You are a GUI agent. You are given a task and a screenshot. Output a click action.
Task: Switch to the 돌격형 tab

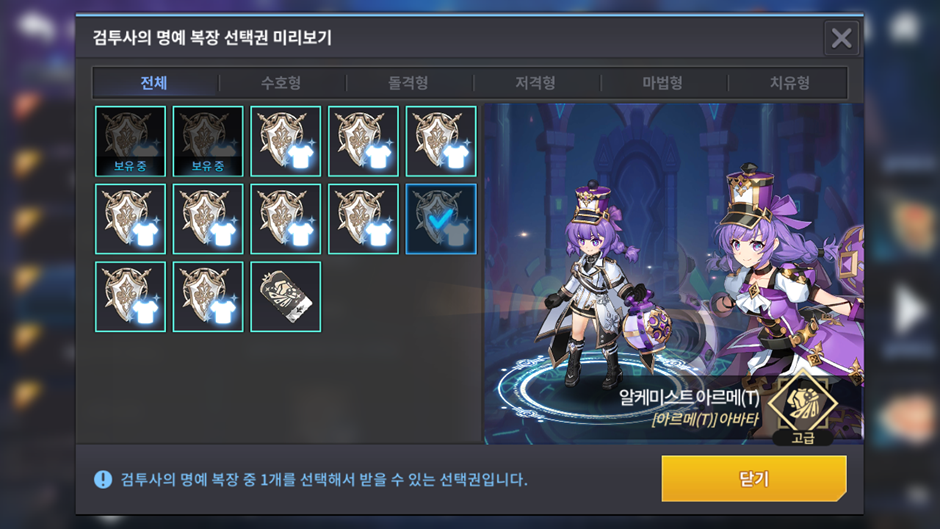coord(408,83)
